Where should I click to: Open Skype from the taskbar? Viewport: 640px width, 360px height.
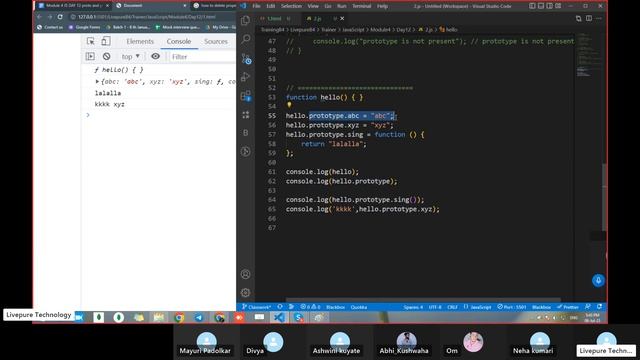coord(299,317)
